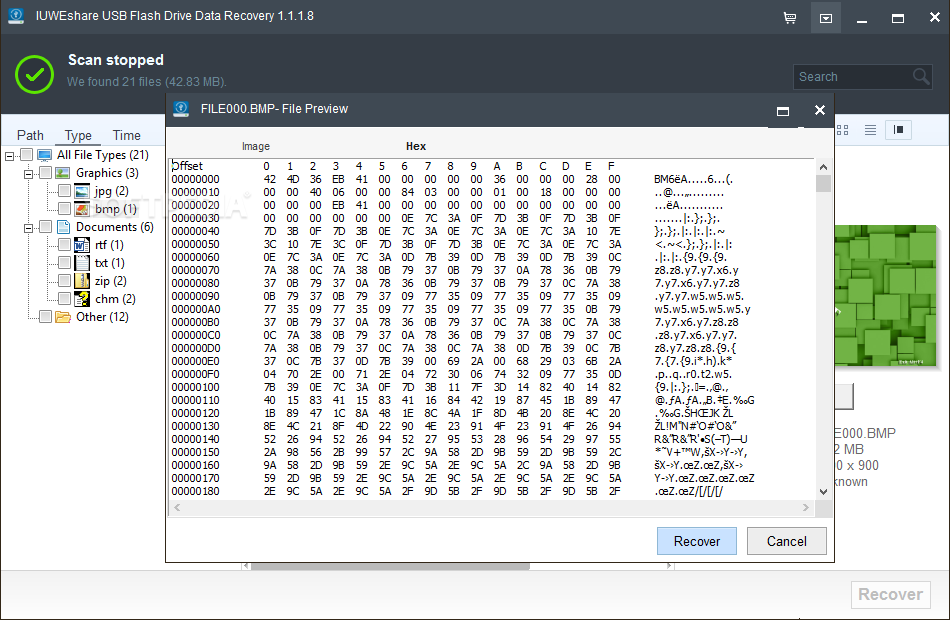Click hex horizontal scroll right arrow
Viewport: 950px width, 620px height.
point(805,507)
